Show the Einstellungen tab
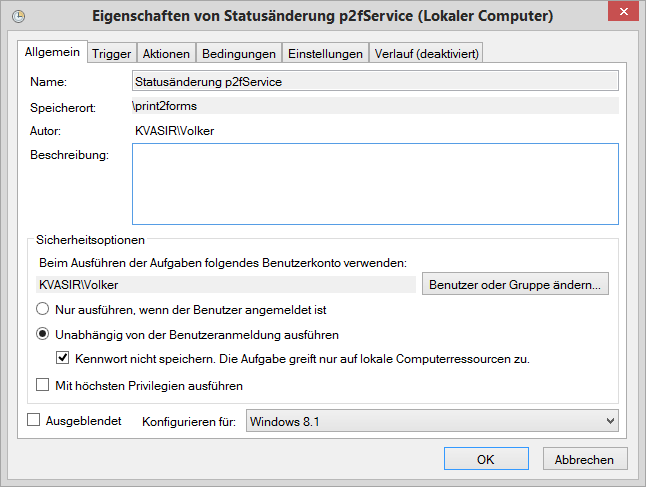 pos(324,54)
